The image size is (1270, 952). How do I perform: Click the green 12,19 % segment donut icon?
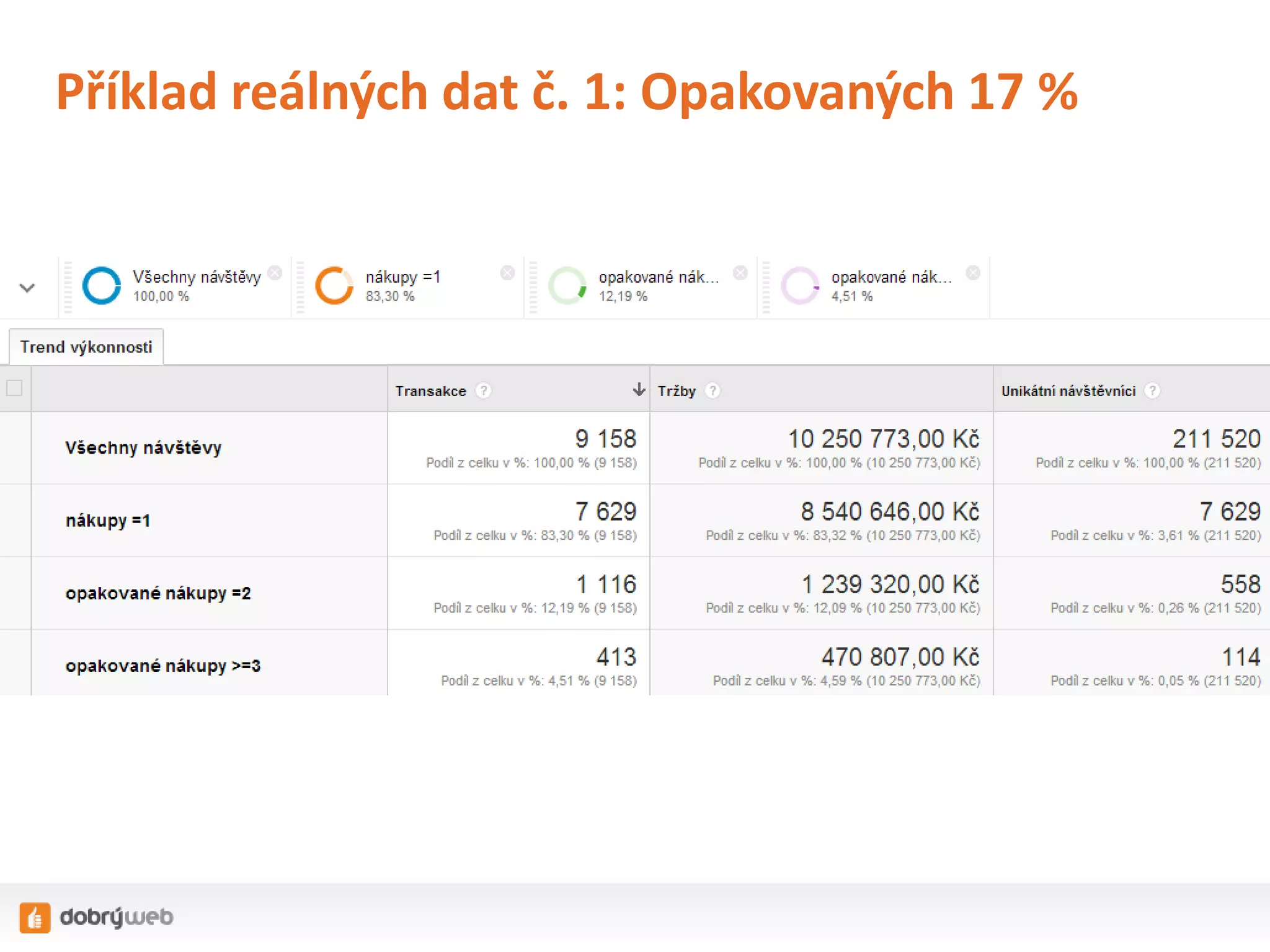tap(567, 285)
